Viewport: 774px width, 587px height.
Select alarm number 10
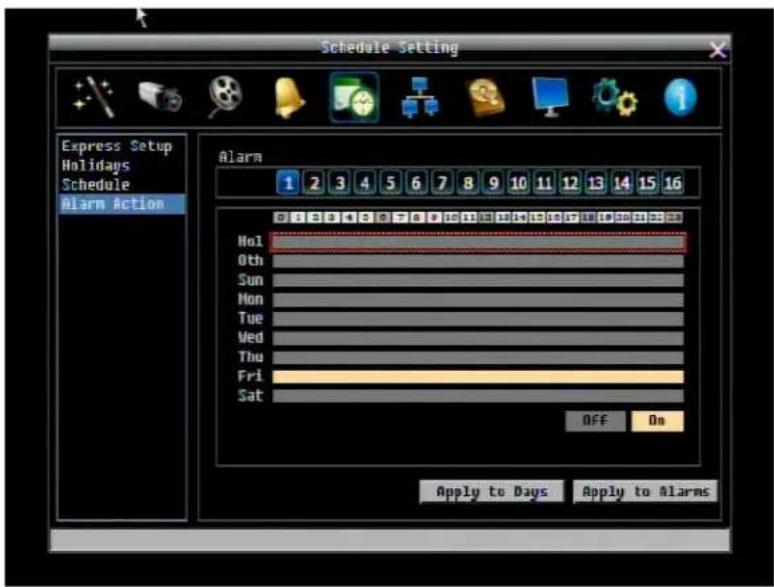click(x=519, y=183)
